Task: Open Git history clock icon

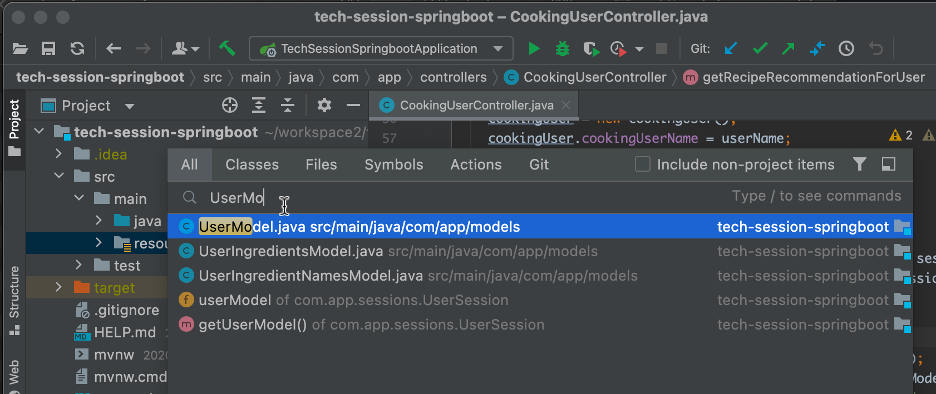Action: [x=846, y=49]
